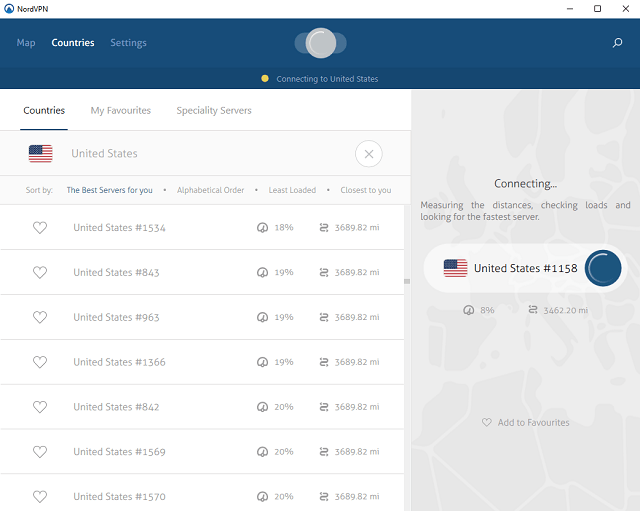
Task: Click Connecting to United States status
Action: coord(327,79)
